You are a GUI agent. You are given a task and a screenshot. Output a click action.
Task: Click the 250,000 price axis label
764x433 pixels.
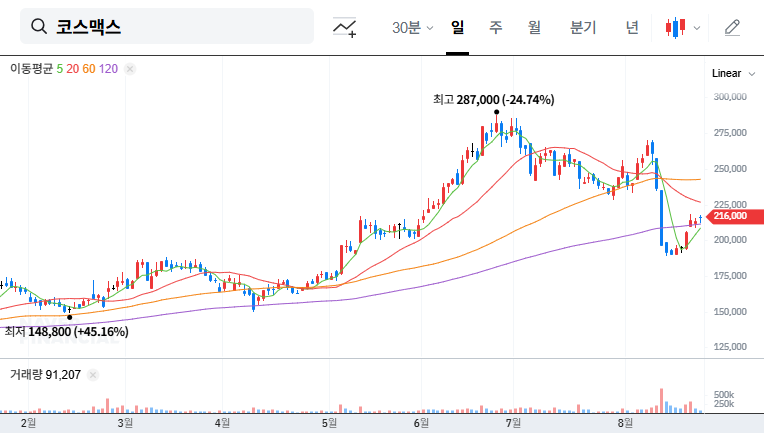(730, 169)
